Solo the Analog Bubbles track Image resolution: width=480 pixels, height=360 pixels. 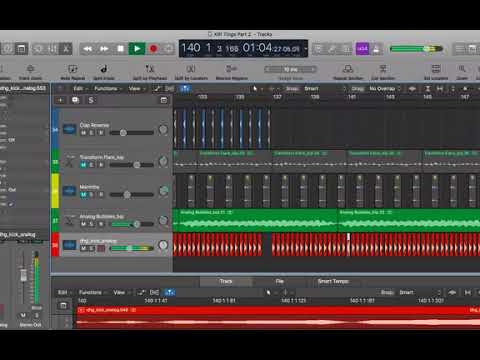(x=91, y=224)
